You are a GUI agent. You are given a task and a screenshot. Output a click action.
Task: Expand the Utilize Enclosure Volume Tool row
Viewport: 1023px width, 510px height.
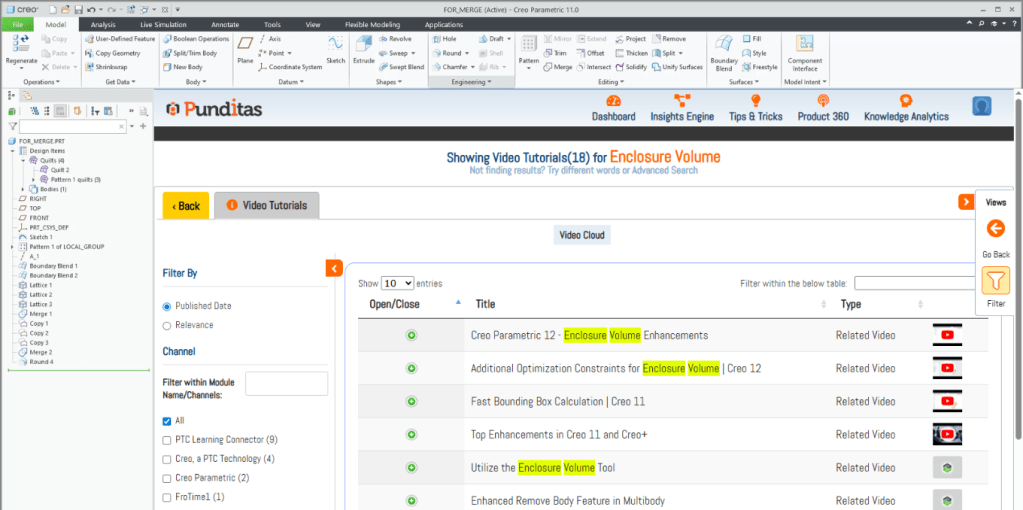coord(411,468)
